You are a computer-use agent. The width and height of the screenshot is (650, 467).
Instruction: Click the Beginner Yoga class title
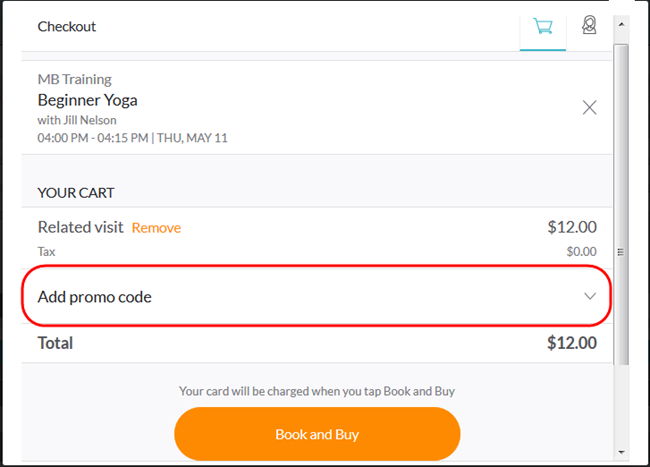pos(87,100)
